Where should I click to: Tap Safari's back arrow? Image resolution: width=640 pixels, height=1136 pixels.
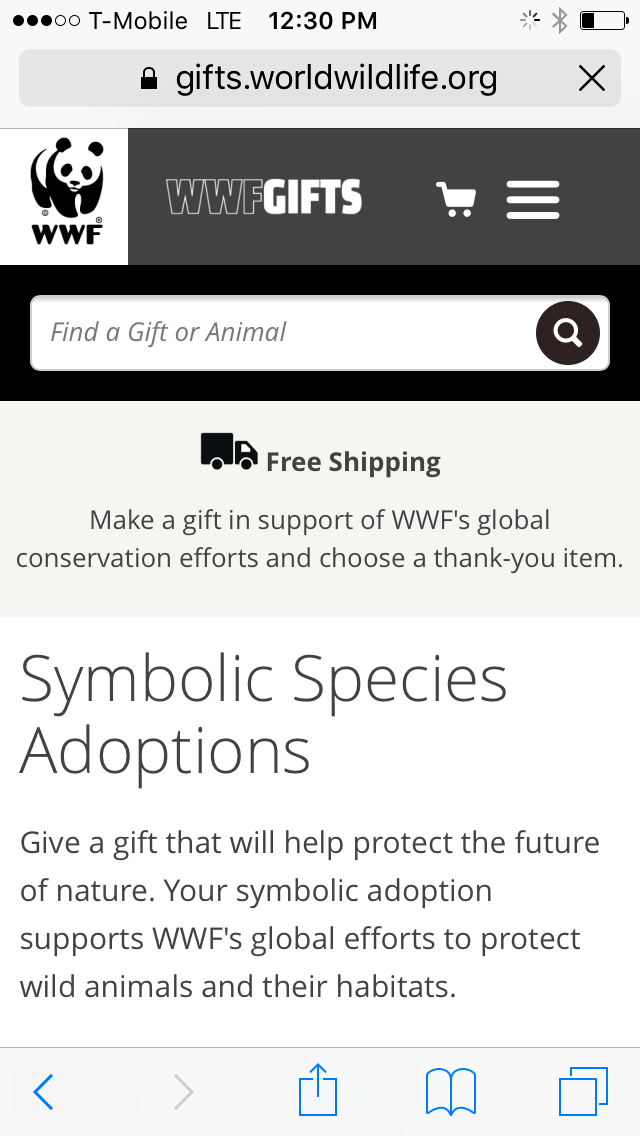43,1092
